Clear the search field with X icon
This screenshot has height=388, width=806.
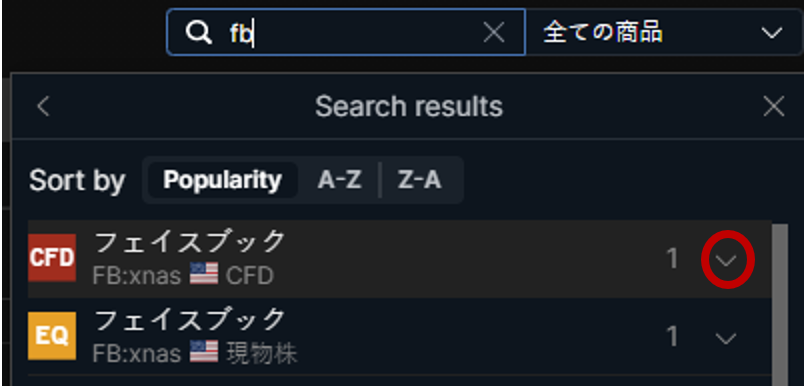(494, 33)
